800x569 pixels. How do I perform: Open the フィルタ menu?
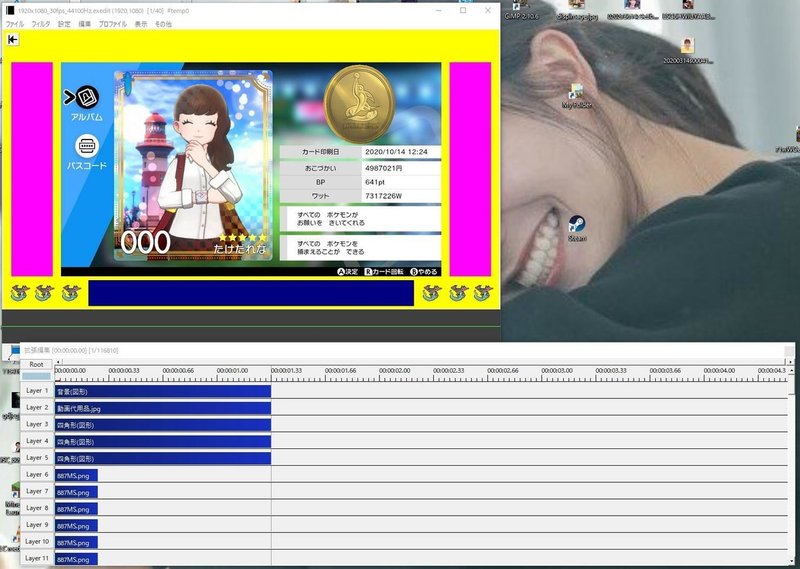tap(41, 24)
